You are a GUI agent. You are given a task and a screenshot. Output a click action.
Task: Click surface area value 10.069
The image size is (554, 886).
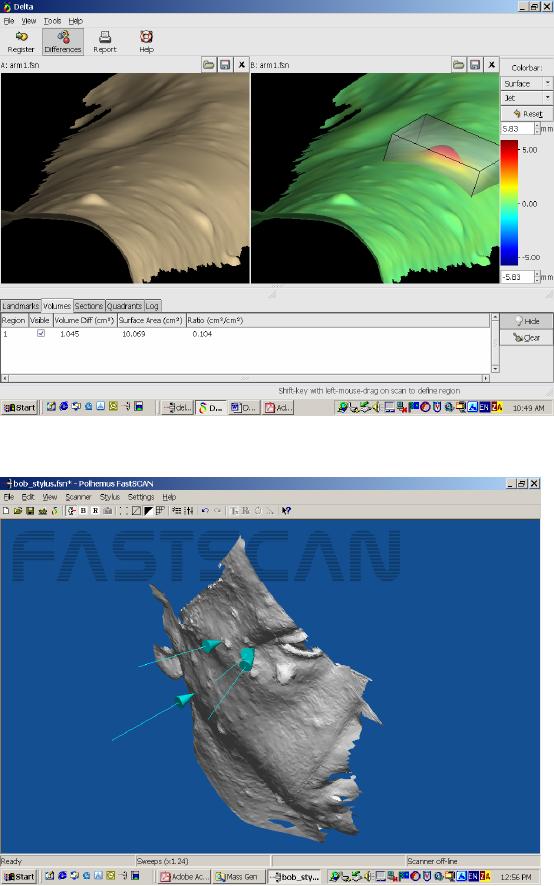[x=134, y=334]
